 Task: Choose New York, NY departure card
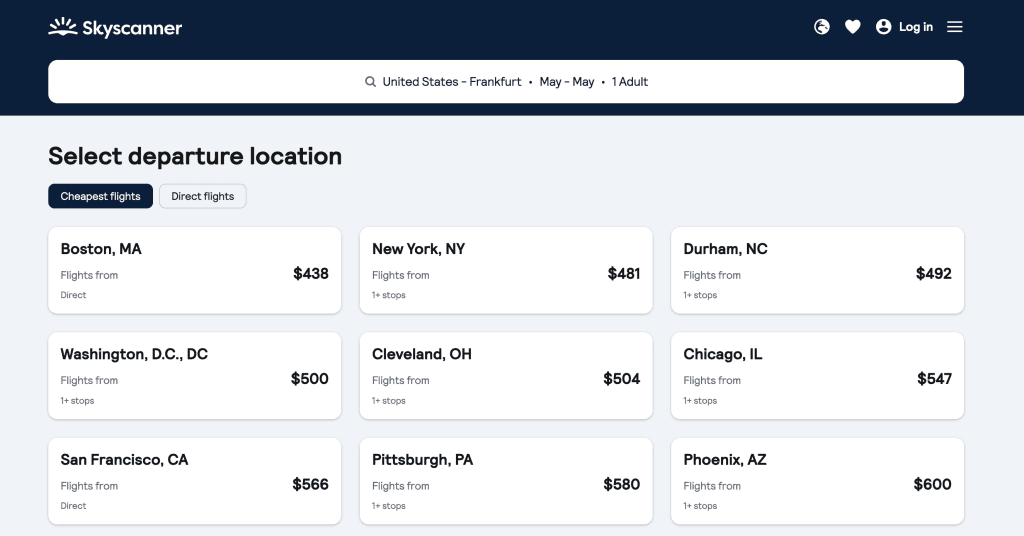506,270
